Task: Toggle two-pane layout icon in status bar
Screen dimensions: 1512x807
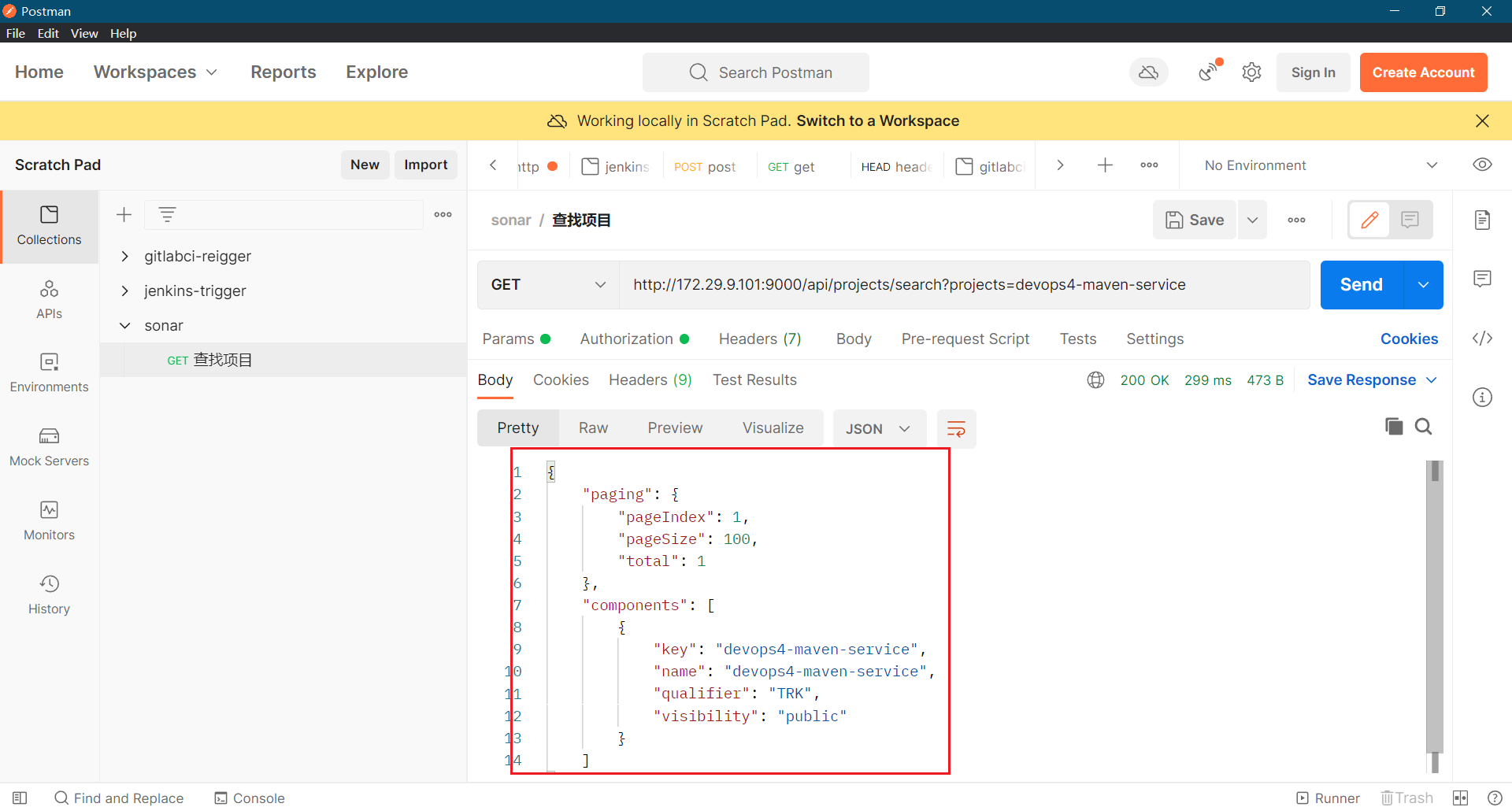Action: (1460, 798)
